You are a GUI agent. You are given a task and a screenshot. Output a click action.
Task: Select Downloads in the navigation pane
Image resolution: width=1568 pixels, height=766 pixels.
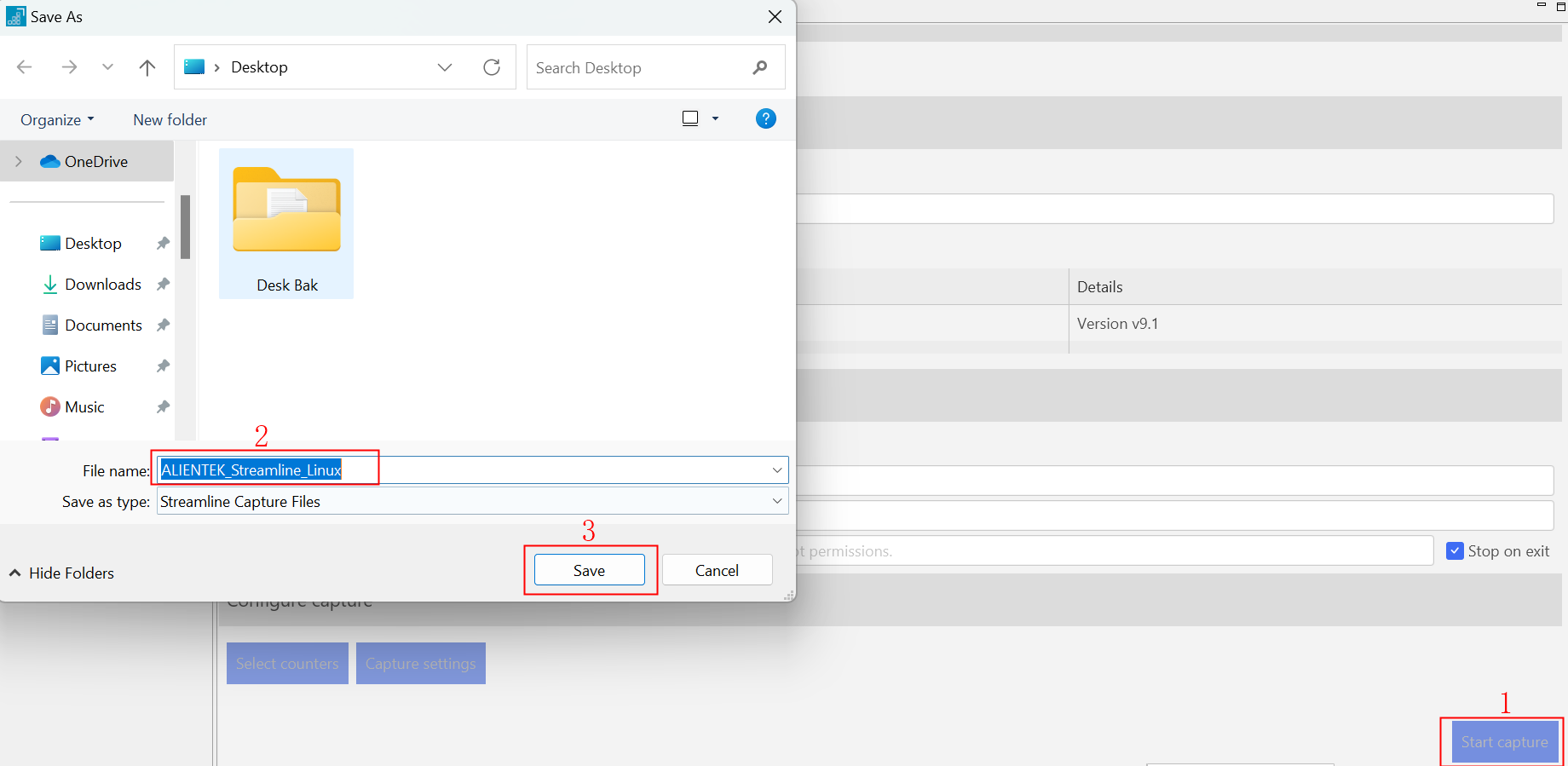tap(102, 285)
